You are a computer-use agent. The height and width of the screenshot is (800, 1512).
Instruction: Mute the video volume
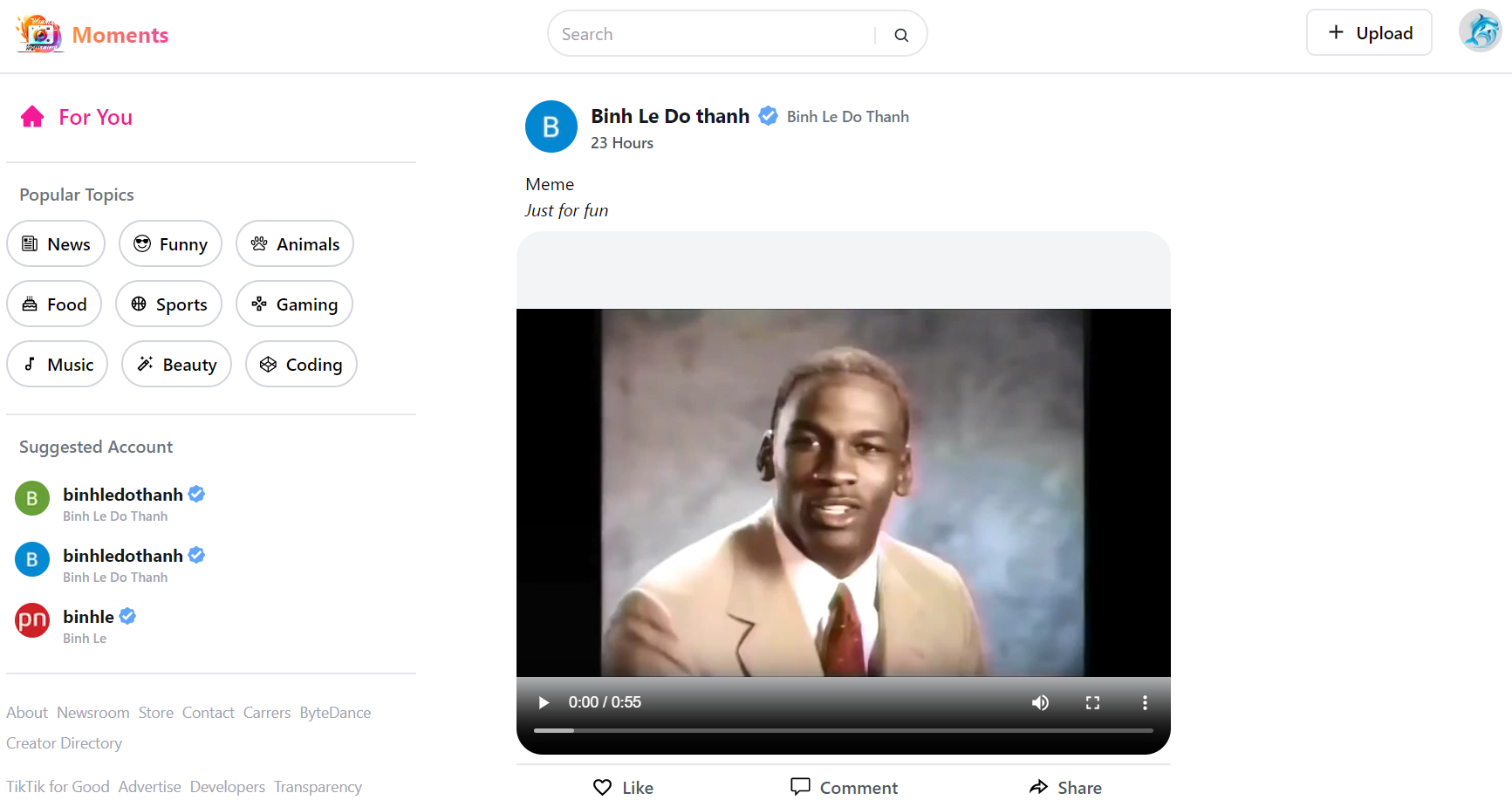[1040, 702]
